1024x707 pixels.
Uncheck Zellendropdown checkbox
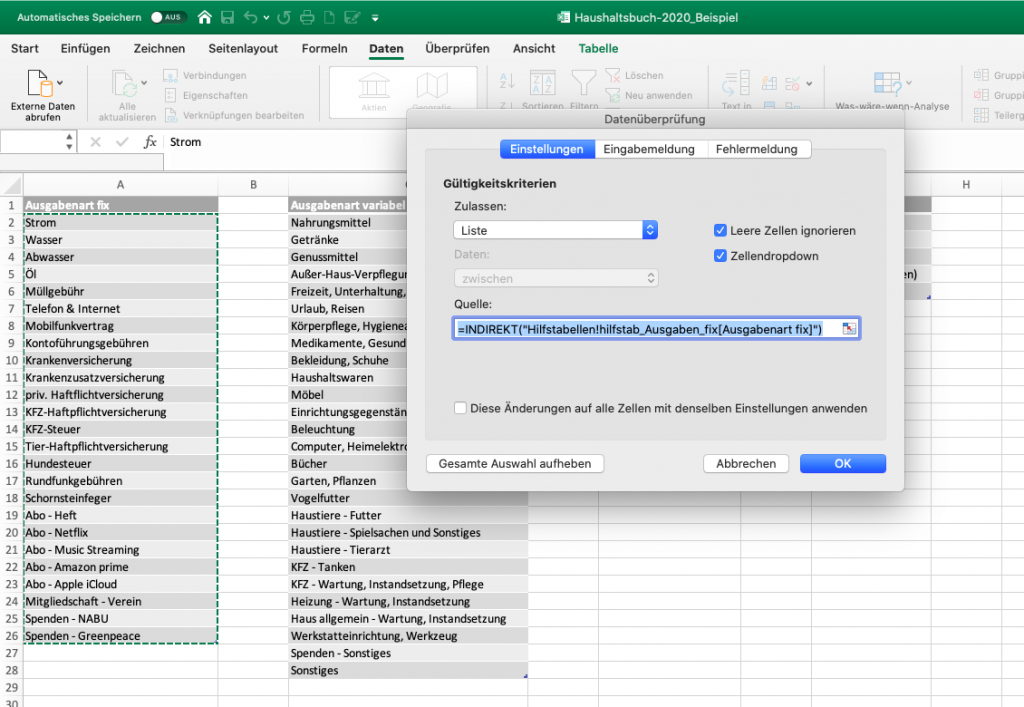tap(720, 255)
